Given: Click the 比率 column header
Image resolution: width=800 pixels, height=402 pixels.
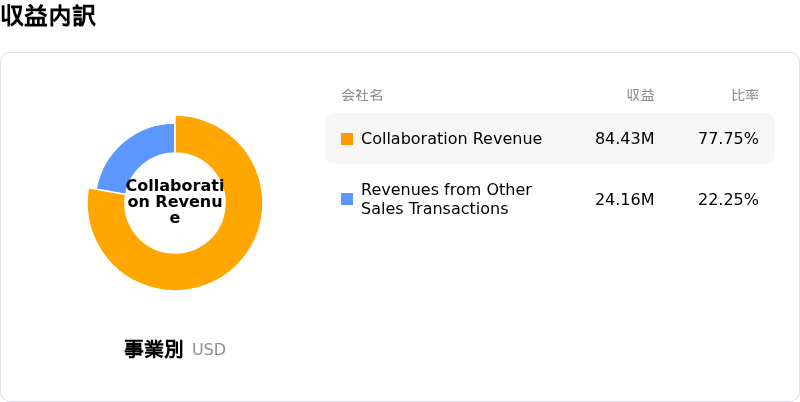Looking at the screenshot, I should [x=745, y=95].
